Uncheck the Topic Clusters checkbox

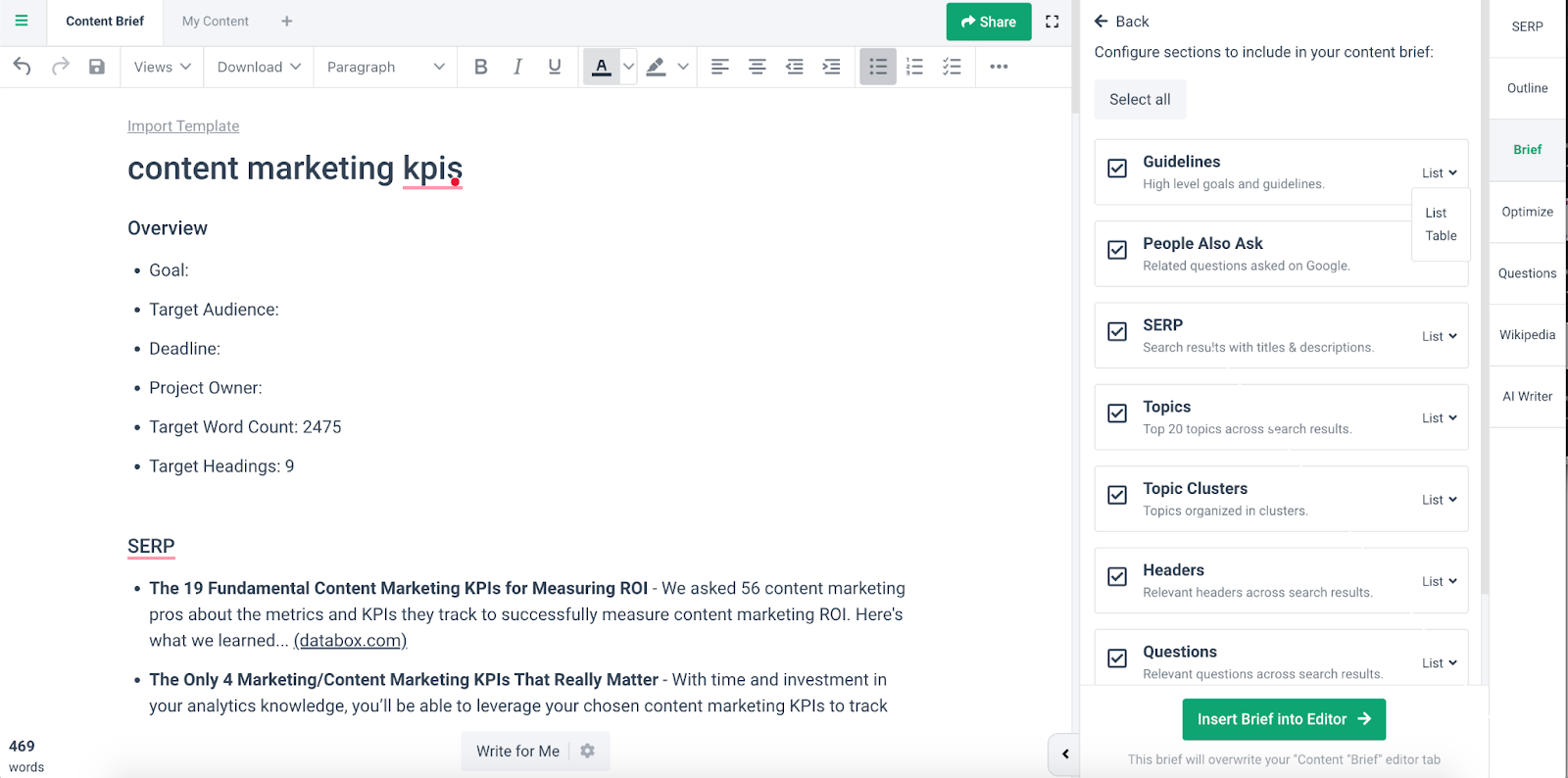pyautogui.click(x=1117, y=495)
